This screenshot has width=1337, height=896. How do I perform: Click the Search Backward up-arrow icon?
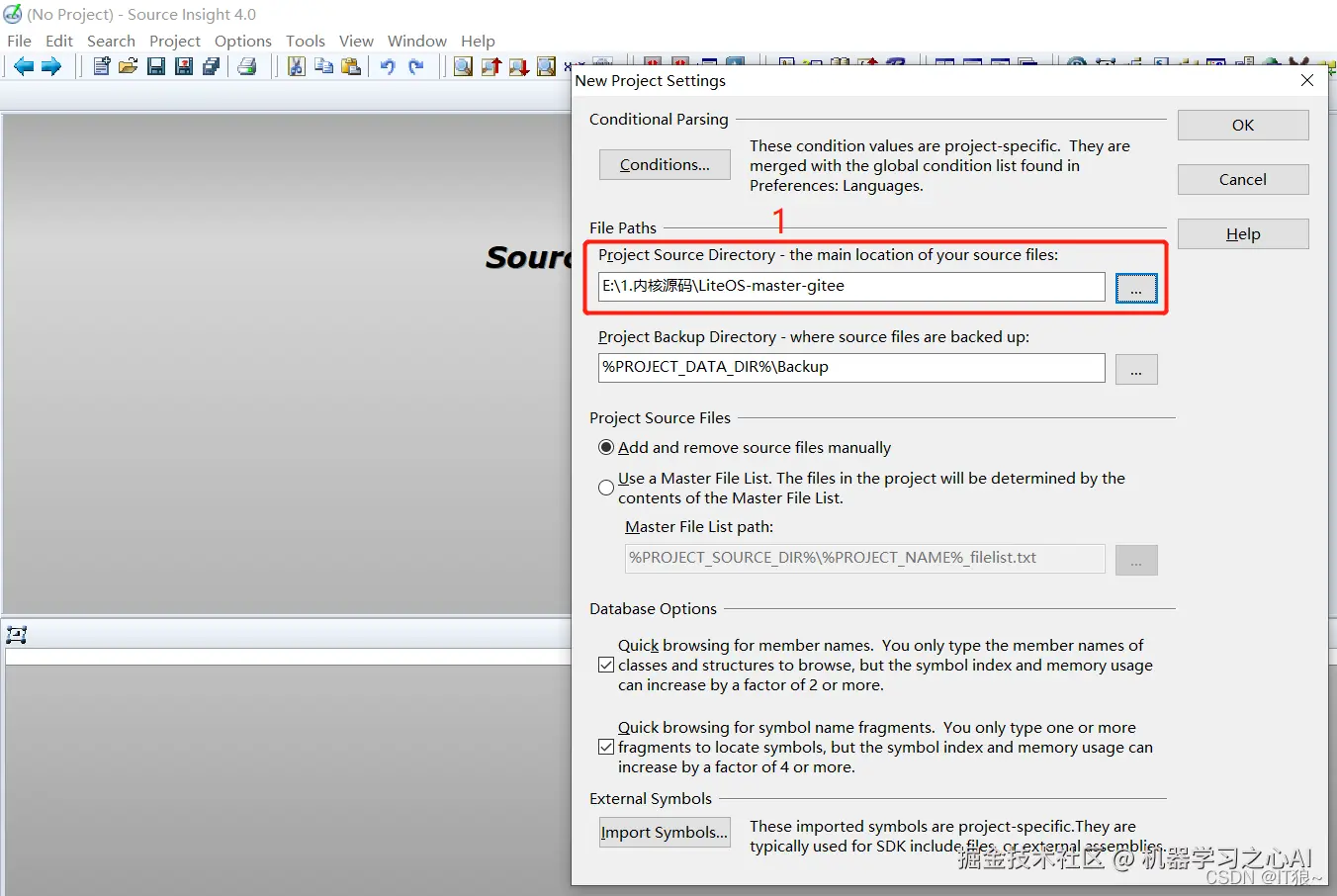[x=491, y=66]
